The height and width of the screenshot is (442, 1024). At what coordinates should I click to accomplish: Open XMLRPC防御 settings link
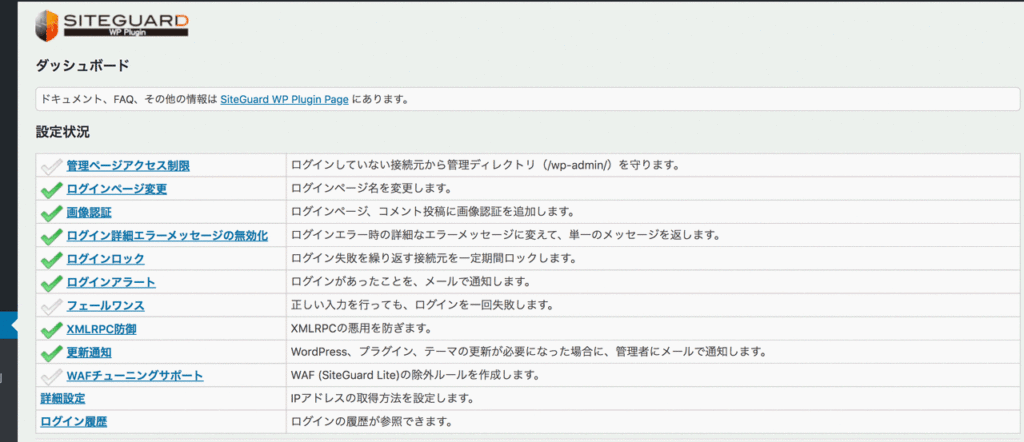101,330
